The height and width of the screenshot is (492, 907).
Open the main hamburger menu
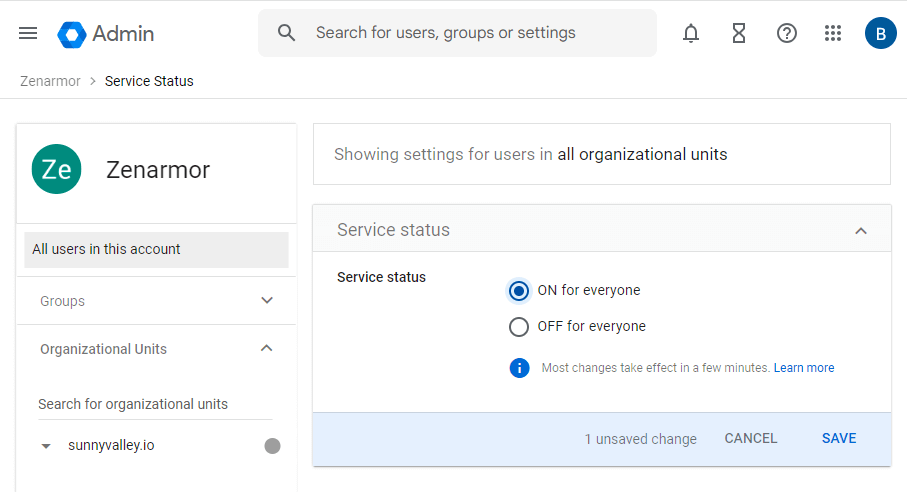pyautogui.click(x=28, y=33)
